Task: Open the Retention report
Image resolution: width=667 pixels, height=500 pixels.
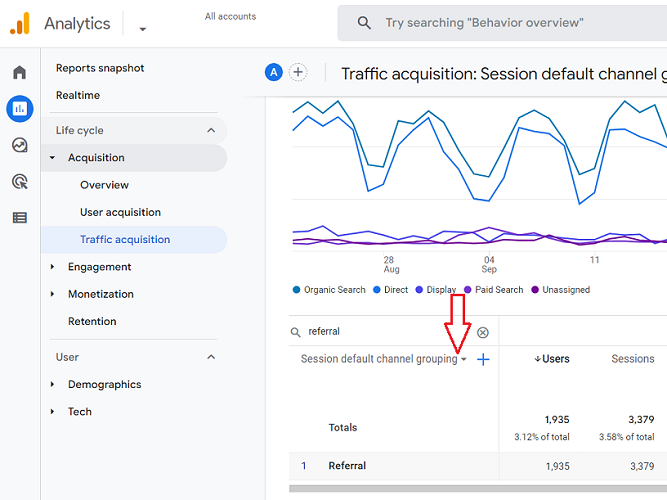Action: point(92,321)
